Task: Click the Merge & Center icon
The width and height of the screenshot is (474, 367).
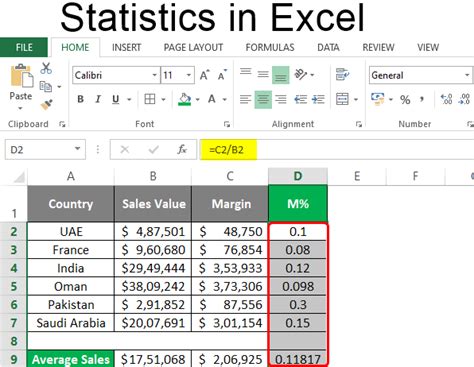Action: click(x=342, y=99)
